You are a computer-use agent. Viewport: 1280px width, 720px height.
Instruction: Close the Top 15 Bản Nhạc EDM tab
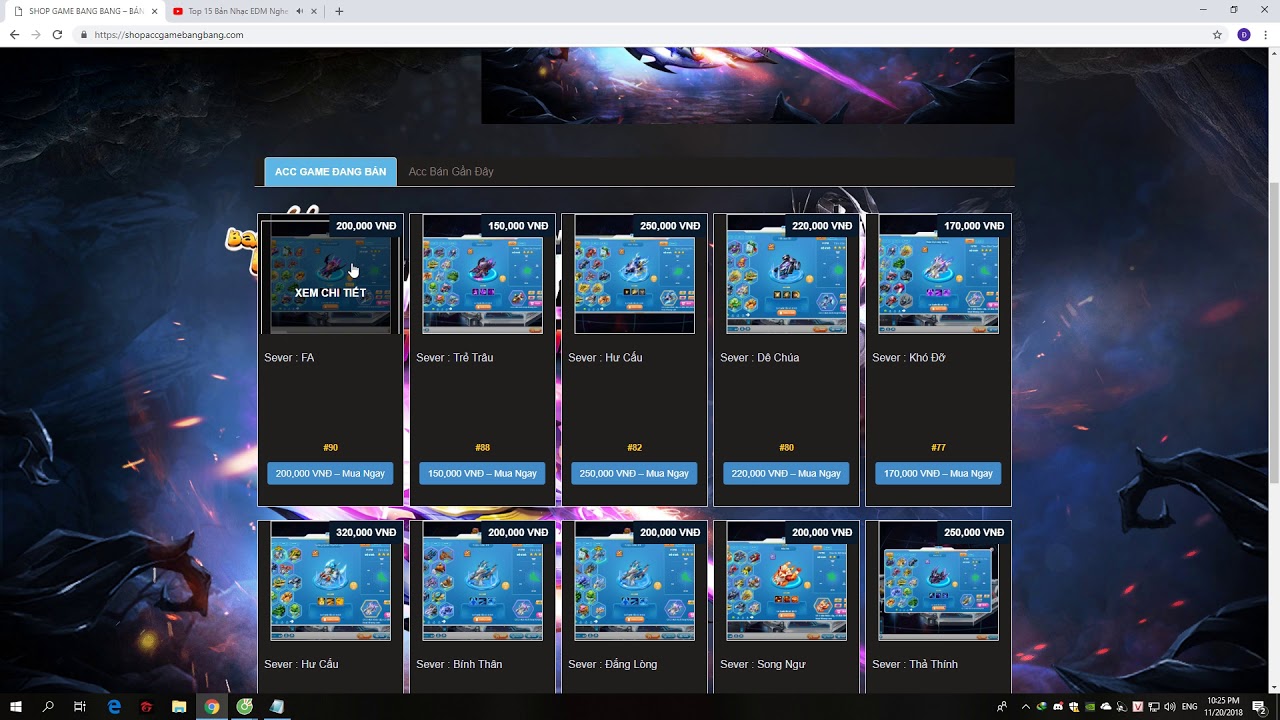[x=314, y=11]
